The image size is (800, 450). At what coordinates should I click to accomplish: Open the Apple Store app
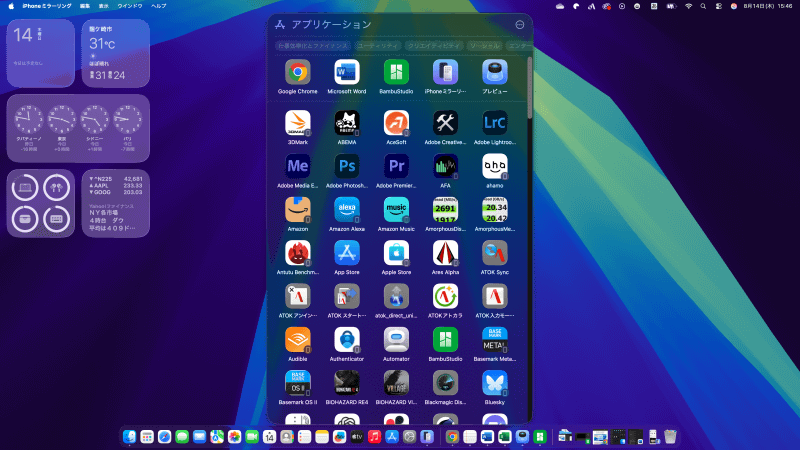coord(396,253)
